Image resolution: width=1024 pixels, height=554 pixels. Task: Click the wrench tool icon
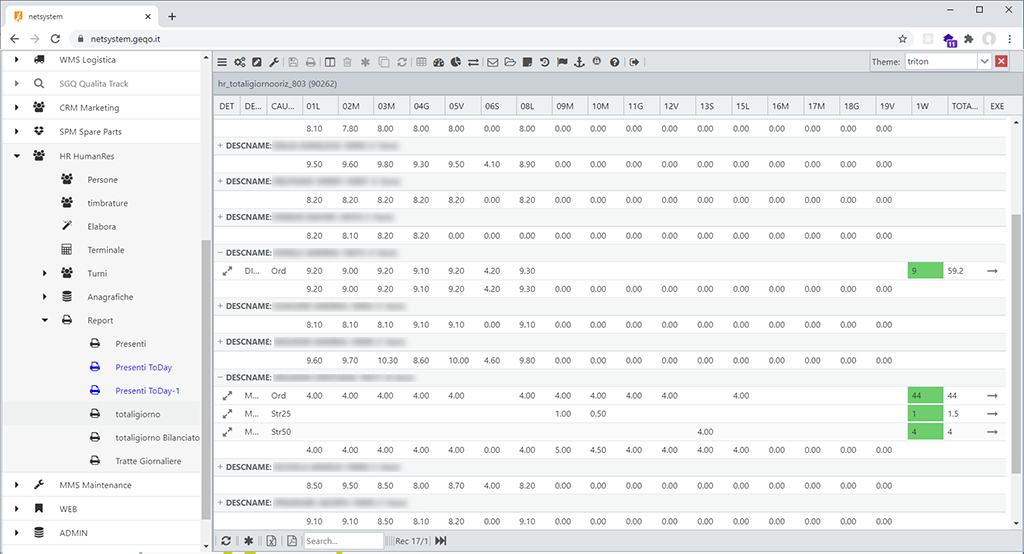click(x=274, y=62)
